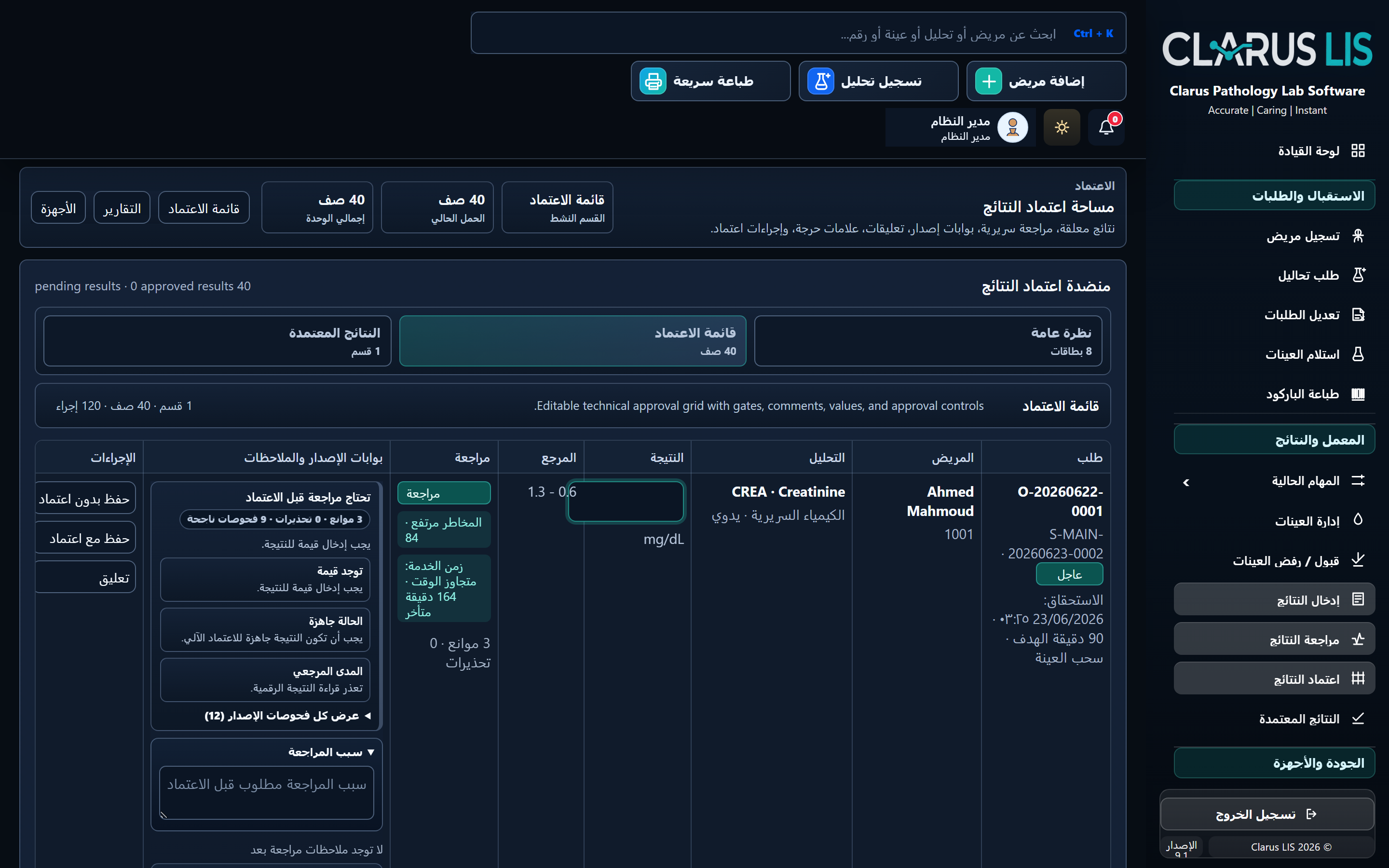Click the سبب المراجعة textarea
The width and height of the screenshot is (1389, 868).
(266, 793)
